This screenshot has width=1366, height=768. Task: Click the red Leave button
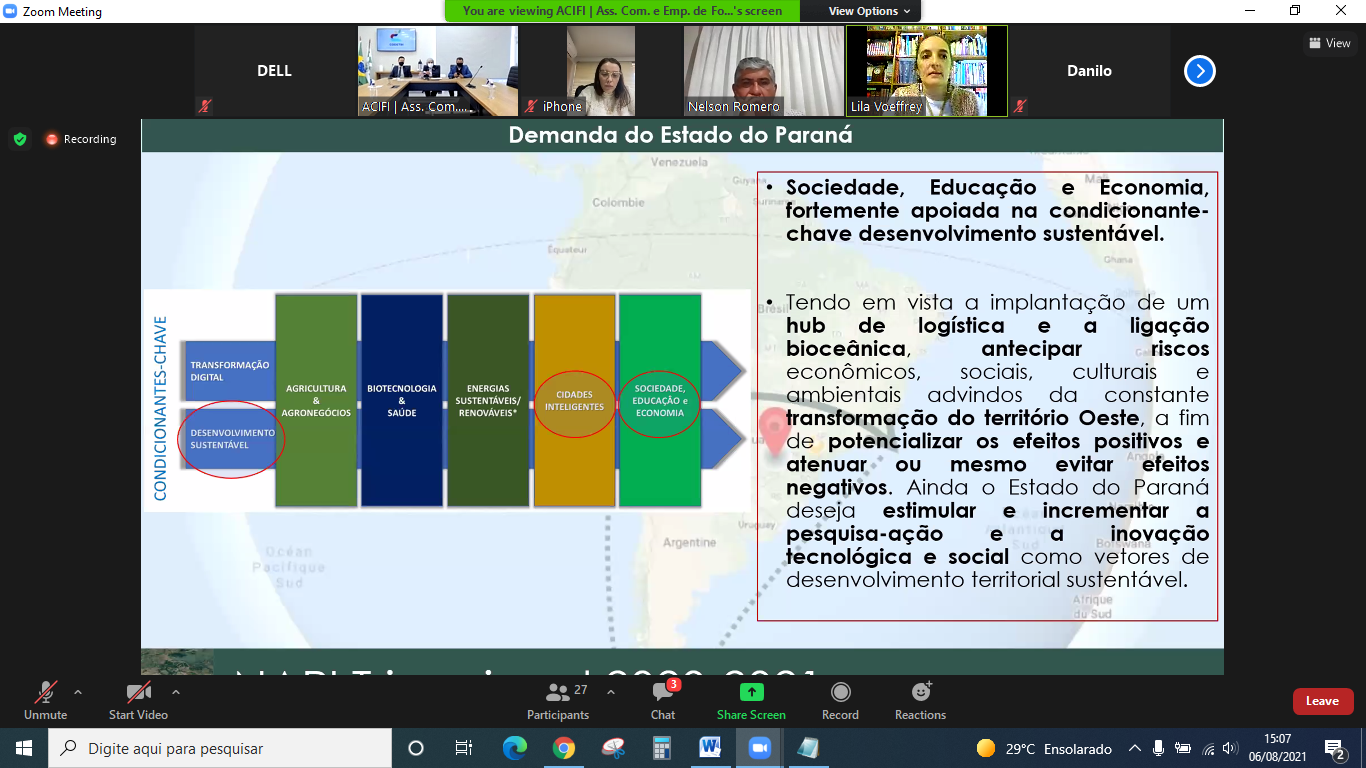[x=1322, y=701]
